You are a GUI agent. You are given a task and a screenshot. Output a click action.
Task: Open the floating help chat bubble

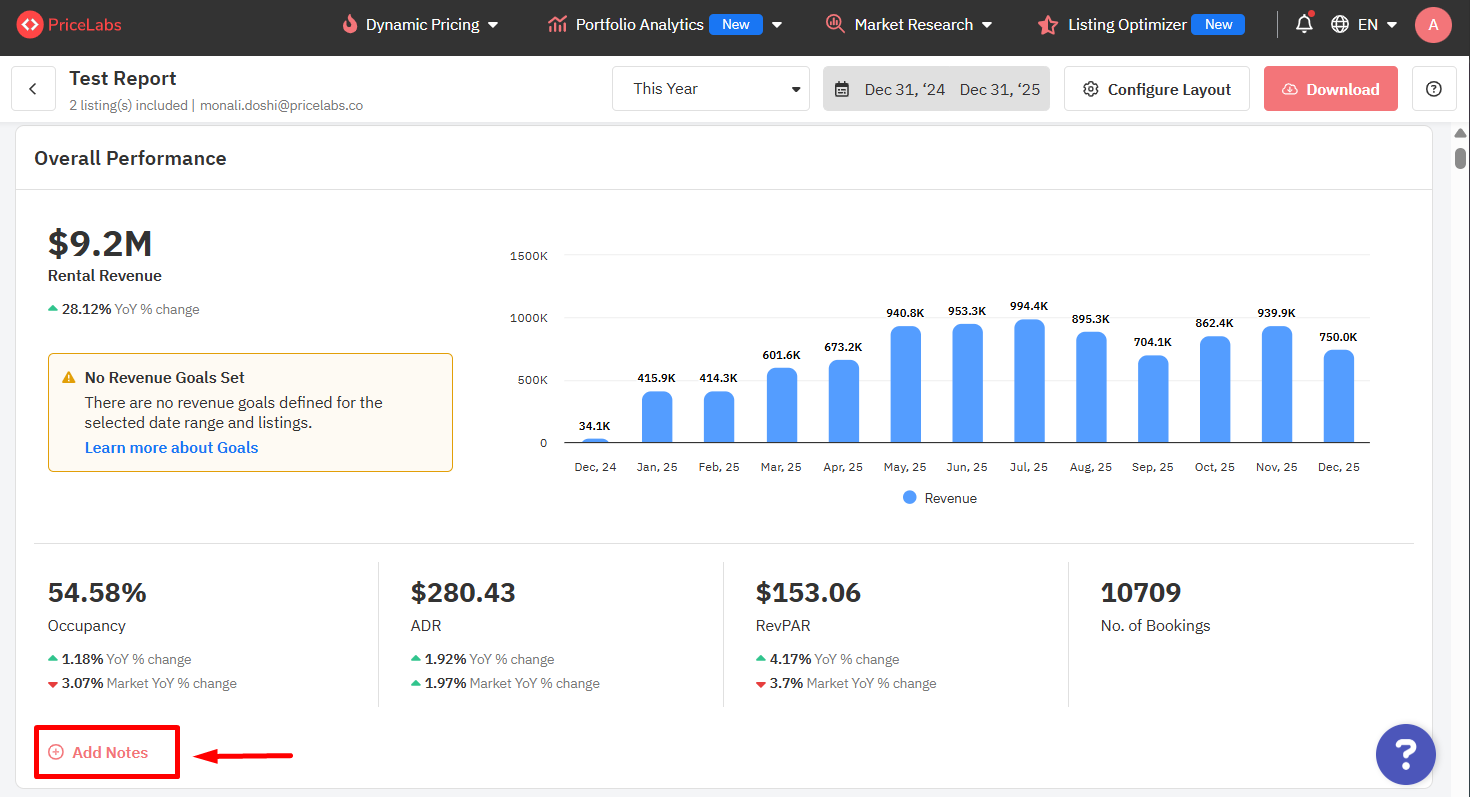coord(1405,754)
